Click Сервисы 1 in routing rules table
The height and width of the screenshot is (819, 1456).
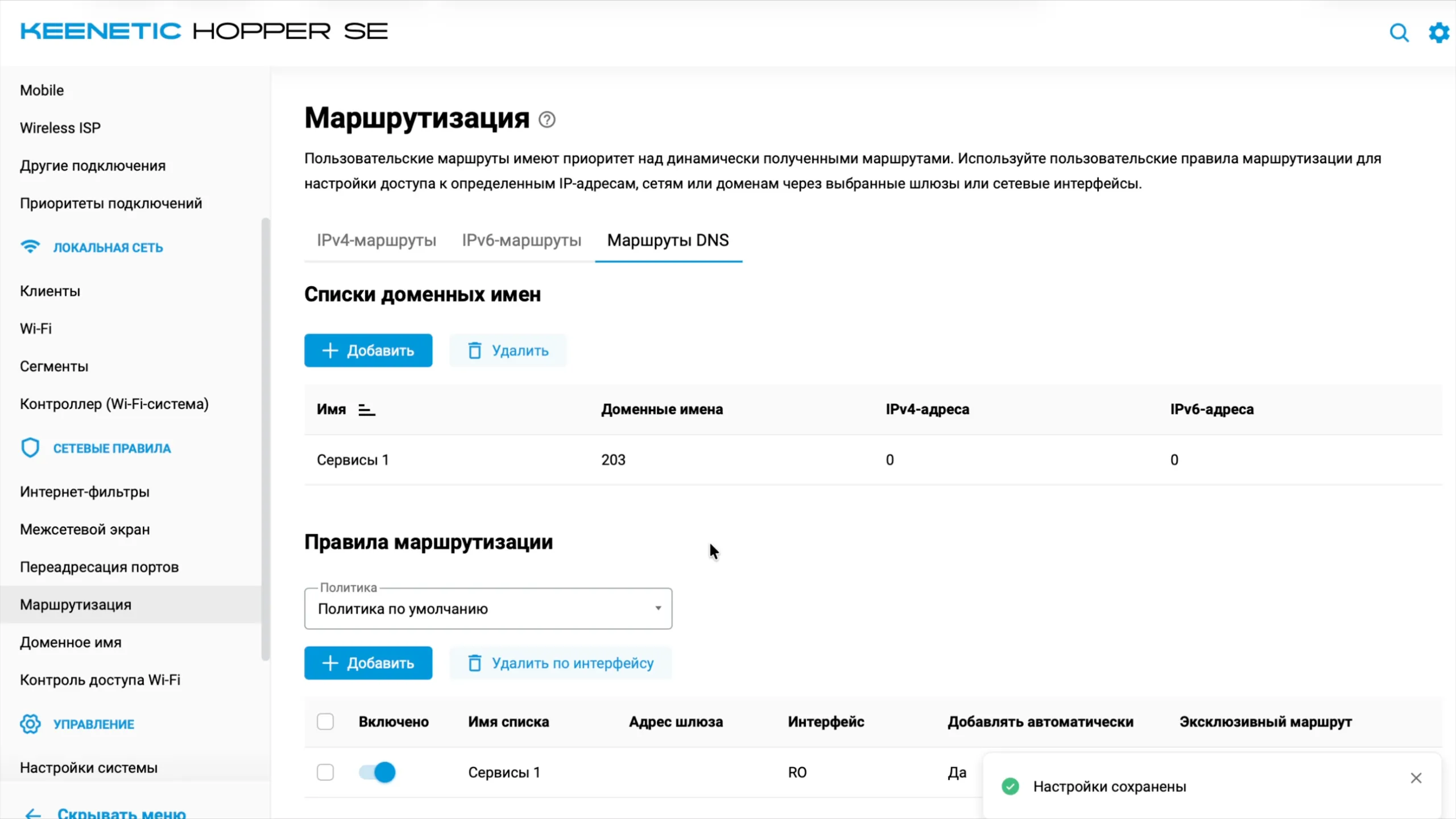[504, 772]
